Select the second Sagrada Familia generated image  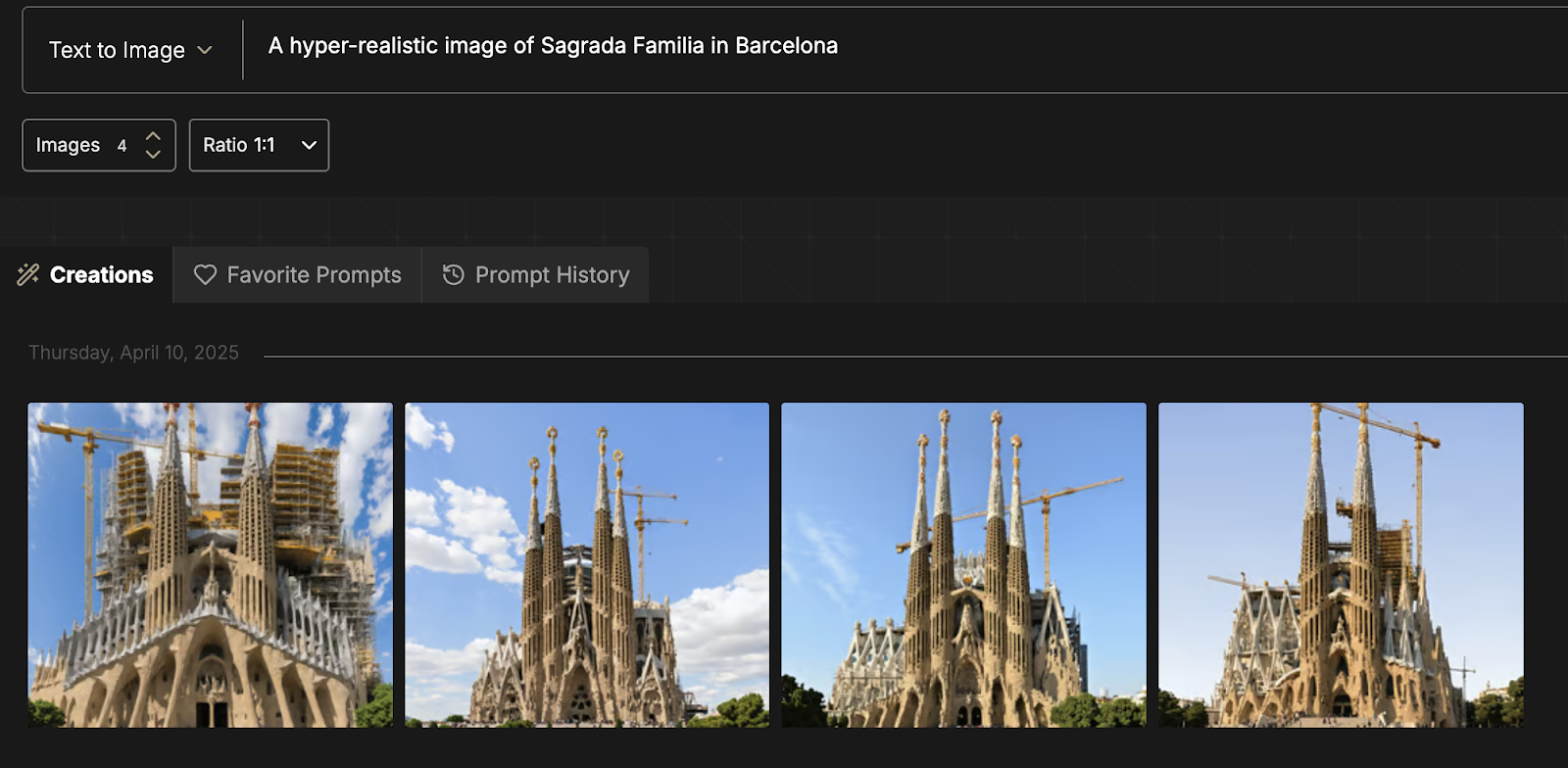[587, 565]
